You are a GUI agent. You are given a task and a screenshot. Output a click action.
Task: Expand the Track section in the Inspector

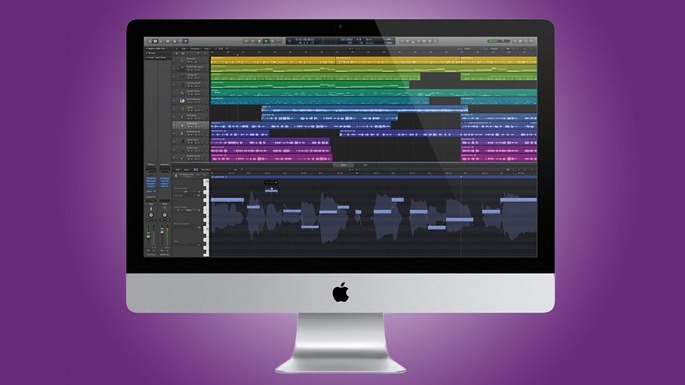tap(156, 57)
